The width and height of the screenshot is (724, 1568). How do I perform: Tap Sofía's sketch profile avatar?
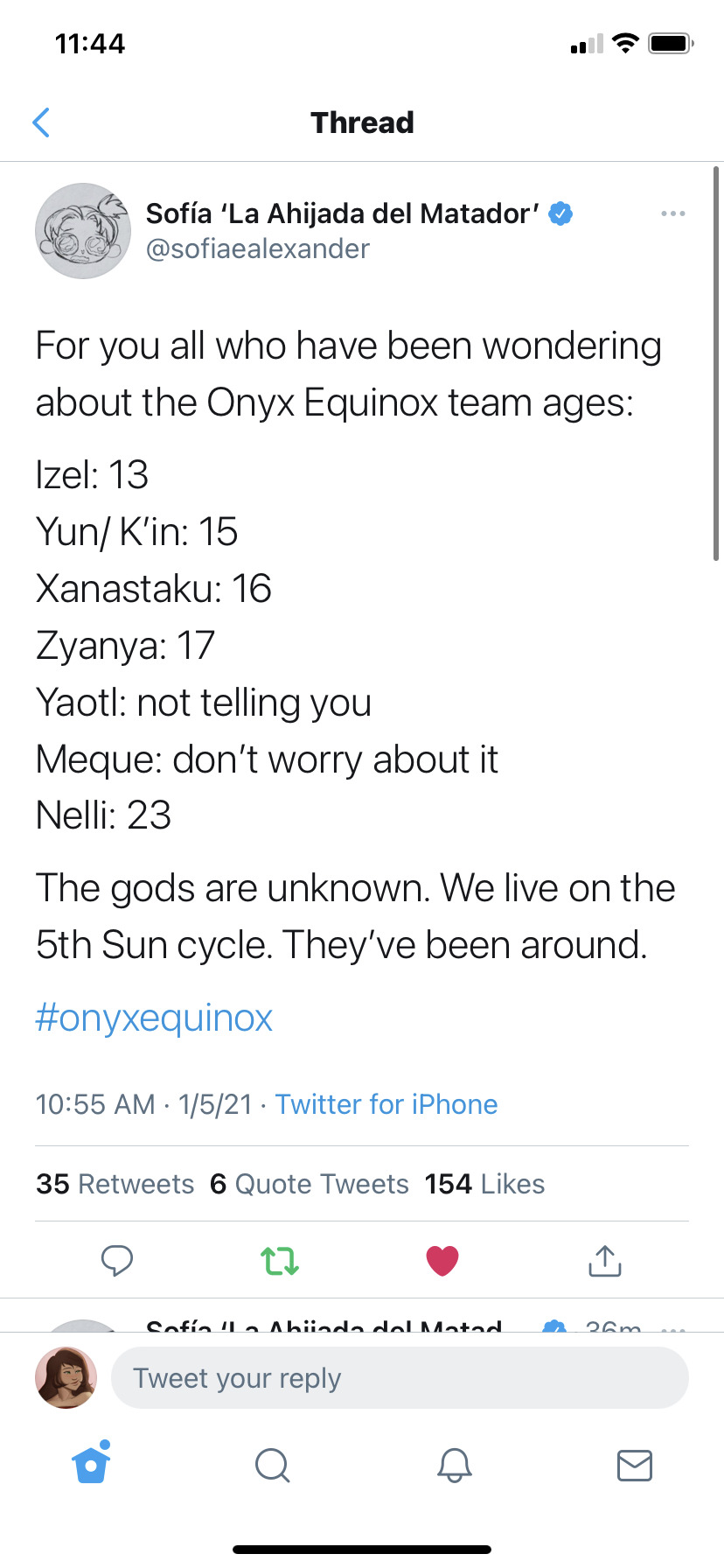pyautogui.click(x=82, y=231)
